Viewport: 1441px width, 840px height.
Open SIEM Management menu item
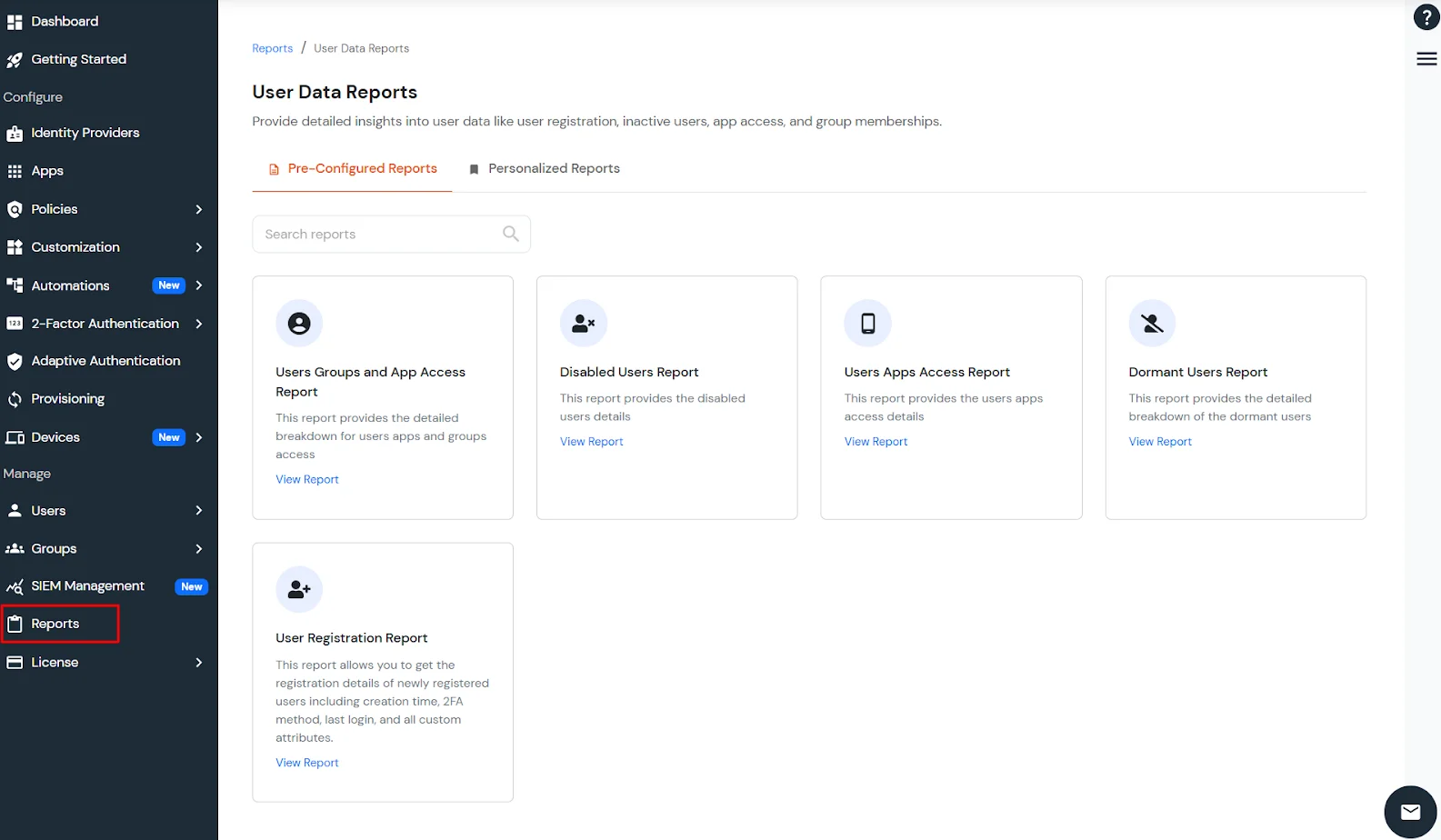coord(87,587)
